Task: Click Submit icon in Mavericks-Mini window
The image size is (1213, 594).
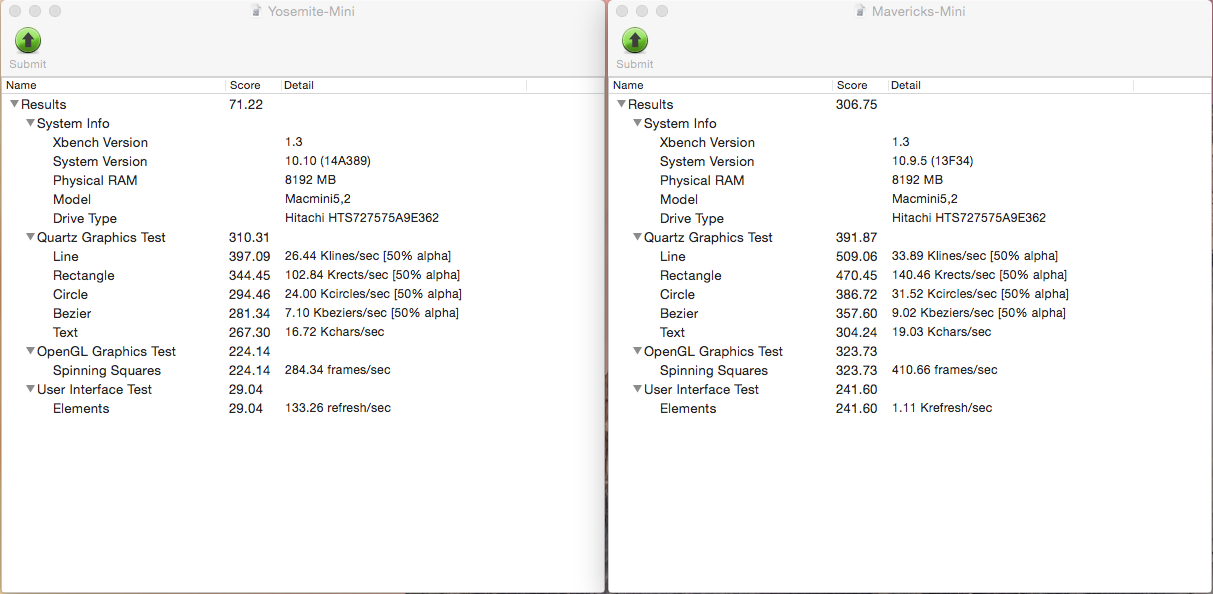Action: pyautogui.click(x=635, y=40)
